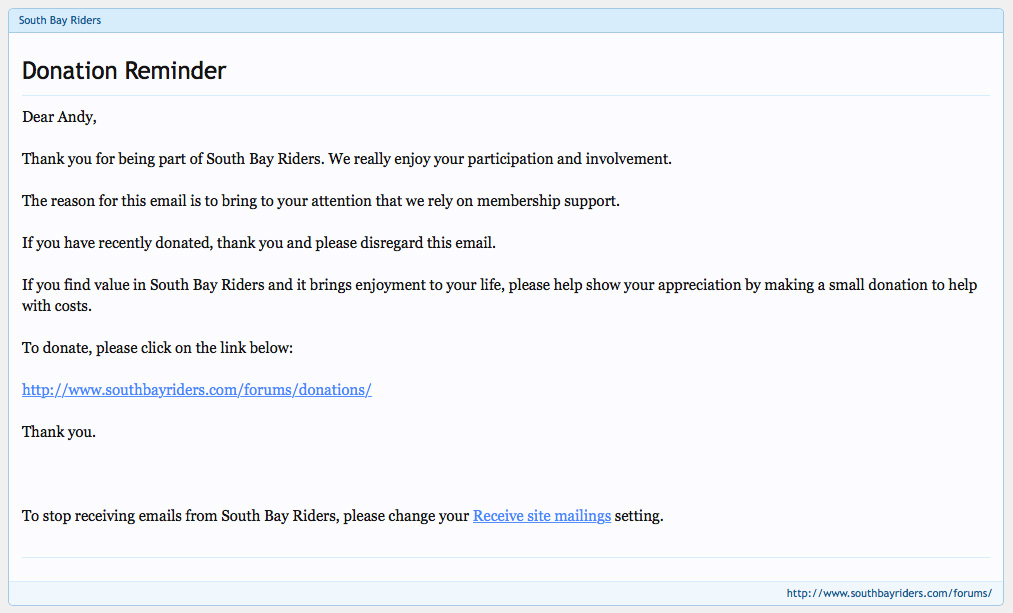This screenshot has height=613, width=1013.
Task: Click the text "To stop receiving emails from South Bay Riders"
Action: (x=179, y=515)
